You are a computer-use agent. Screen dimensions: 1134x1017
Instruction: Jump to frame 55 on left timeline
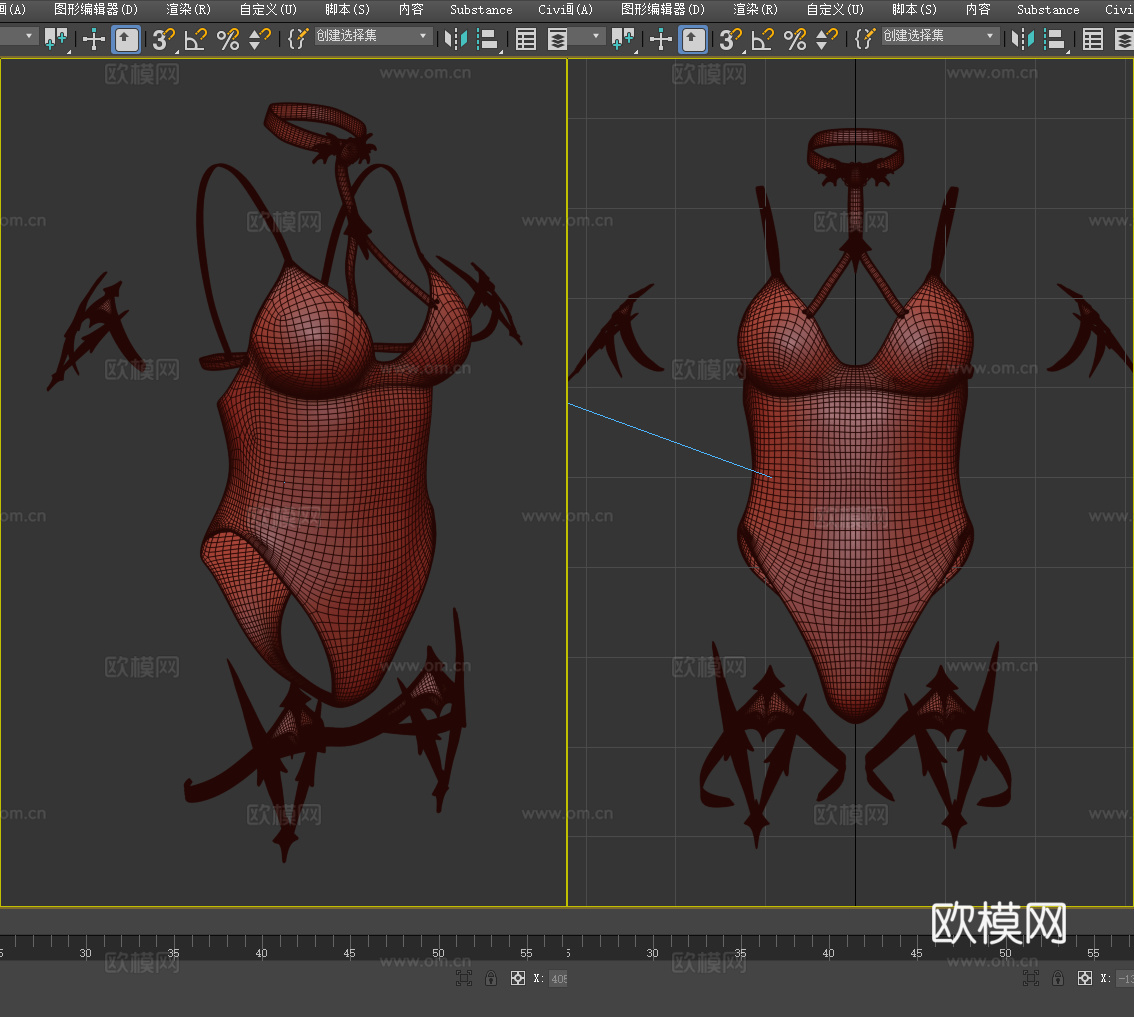[526, 953]
